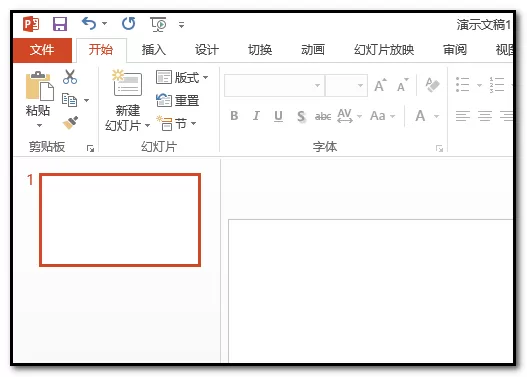This screenshot has width=527, height=377.
Task: Open the copy options dropdown arrow
Action: click(86, 100)
